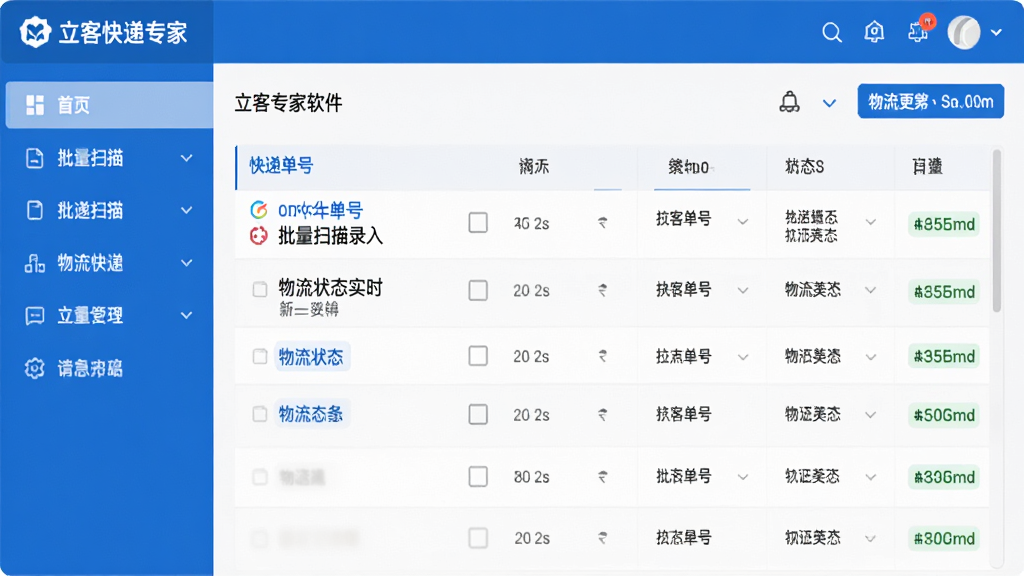The image size is (1024, 576).
Task: Click the red icon beside 批量扫描录入
Action: click(259, 235)
